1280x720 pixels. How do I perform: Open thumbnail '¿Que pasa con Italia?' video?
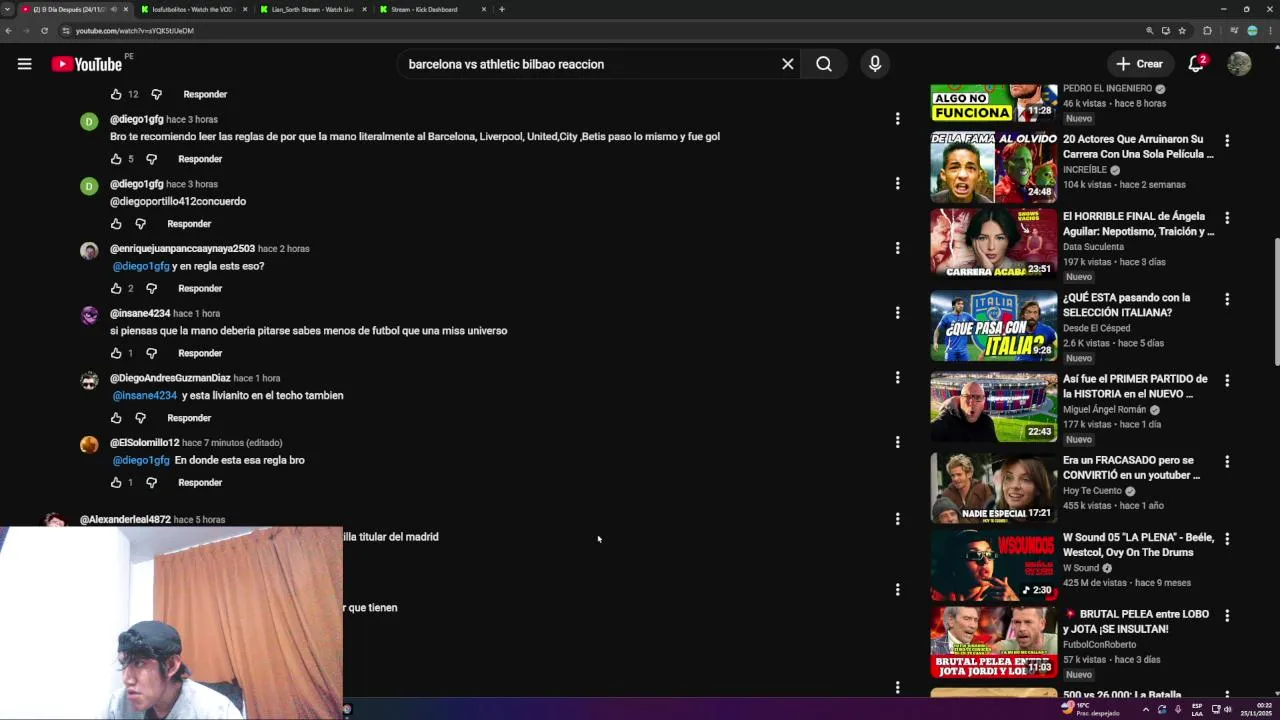point(993,326)
